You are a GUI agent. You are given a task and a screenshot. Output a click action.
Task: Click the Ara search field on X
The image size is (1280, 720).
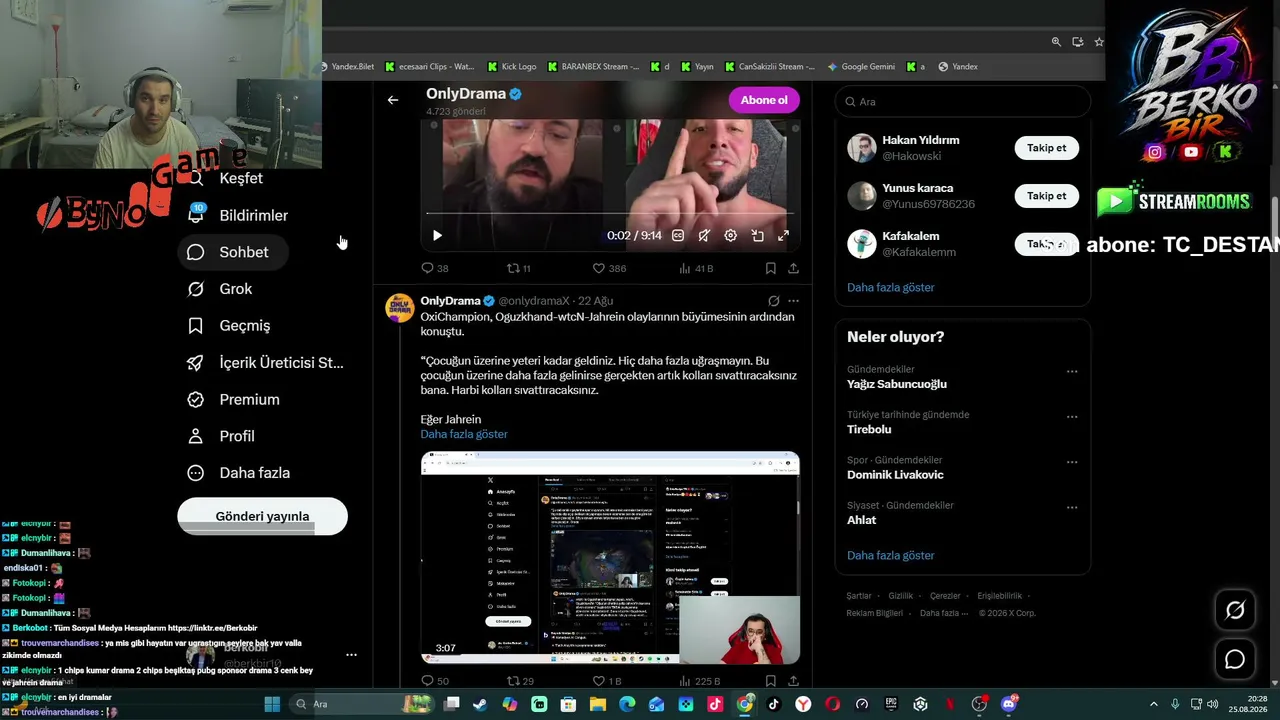(x=962, y=101)
